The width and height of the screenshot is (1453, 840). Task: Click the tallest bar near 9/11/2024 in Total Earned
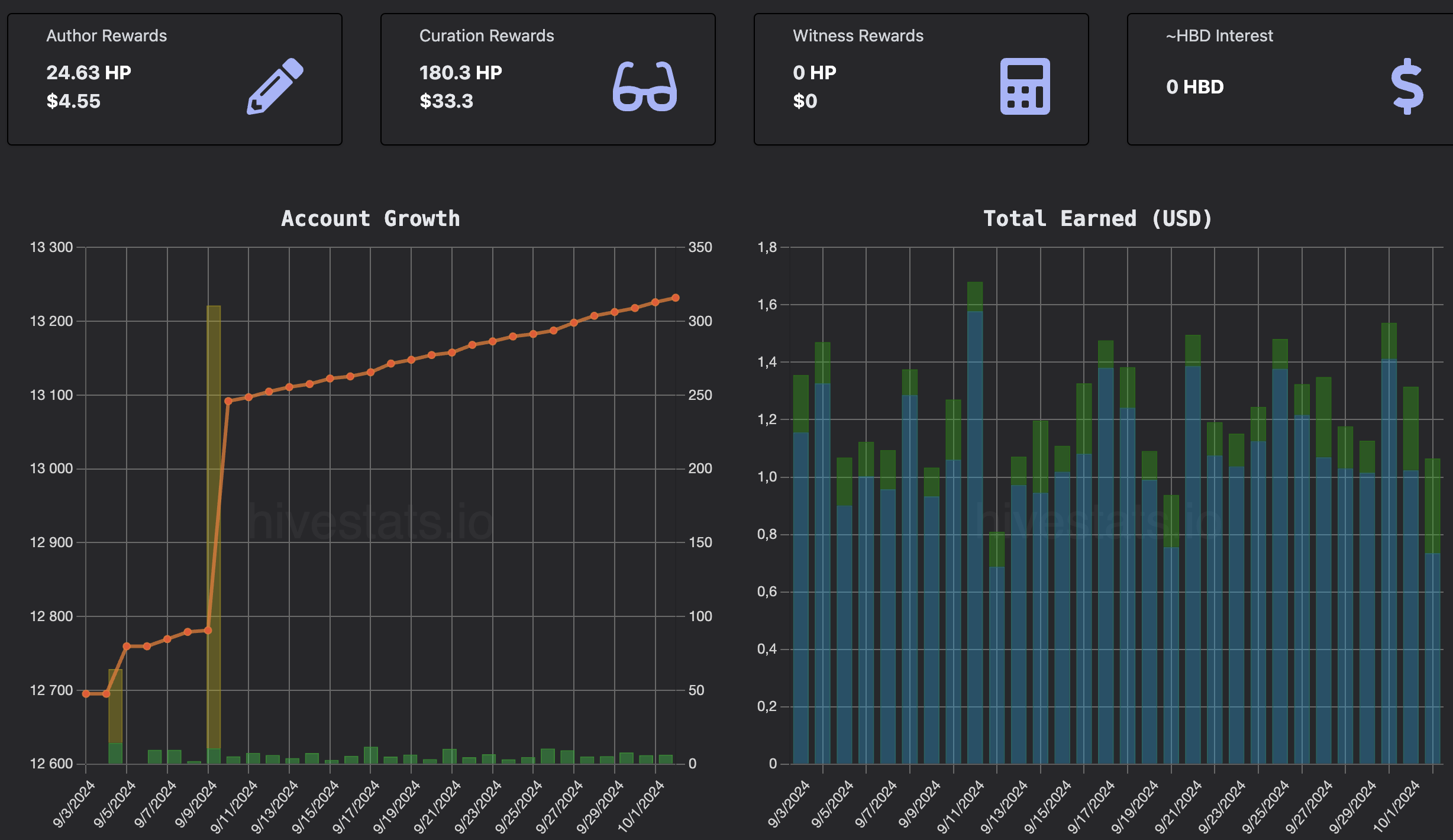975,522
